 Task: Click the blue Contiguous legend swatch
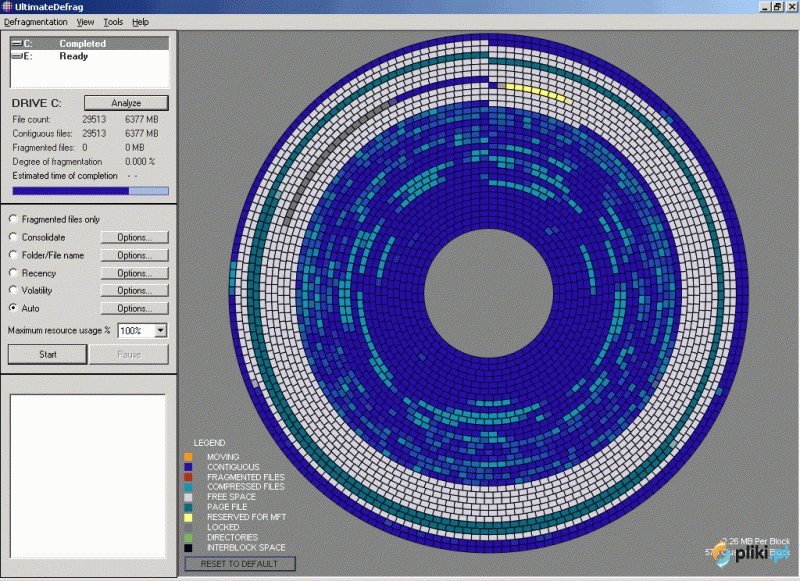pos(188,467)
